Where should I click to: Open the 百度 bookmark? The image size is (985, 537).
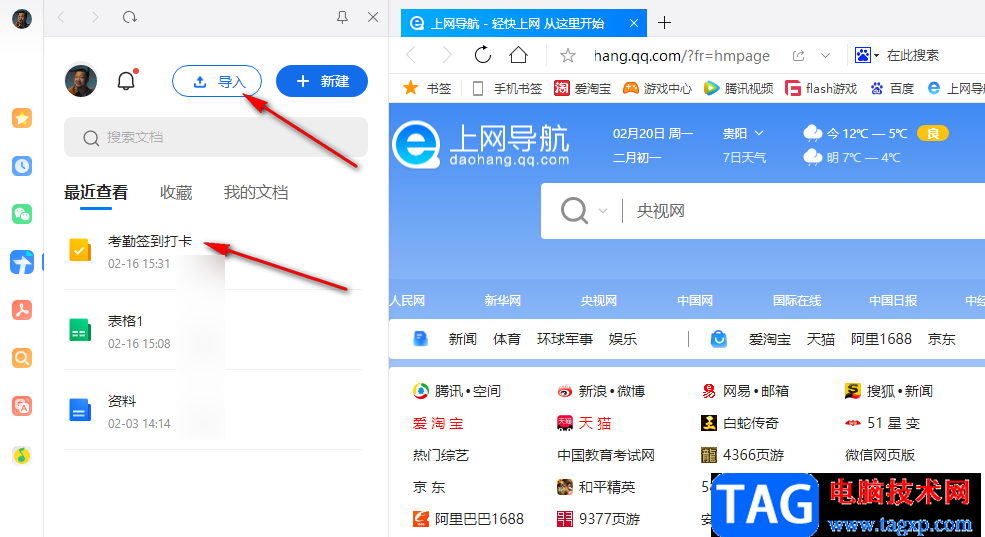(x=892, y=89)
